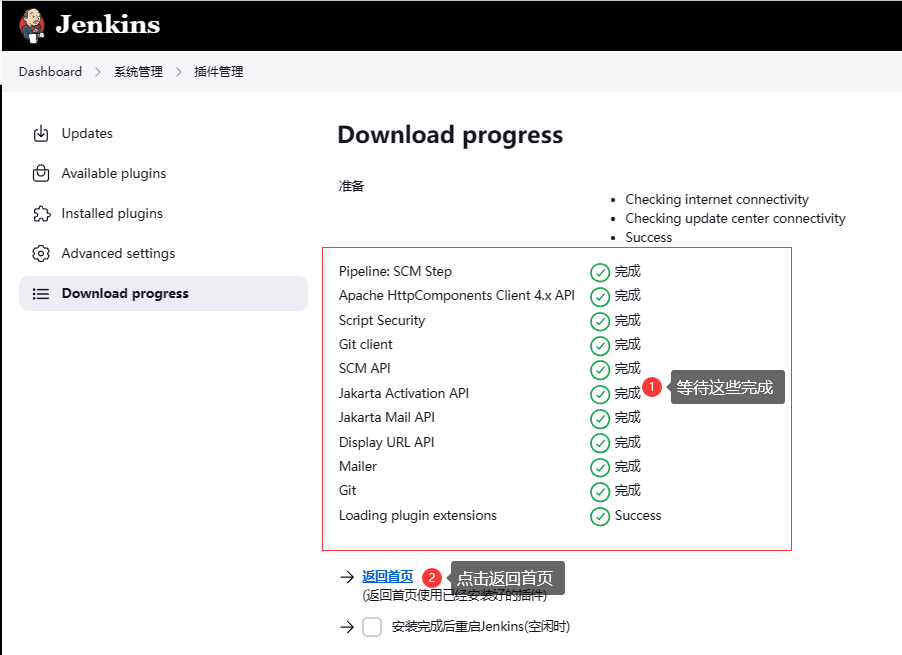
Task: Click the green check icon for Display URL API
Action: [600, 443]
